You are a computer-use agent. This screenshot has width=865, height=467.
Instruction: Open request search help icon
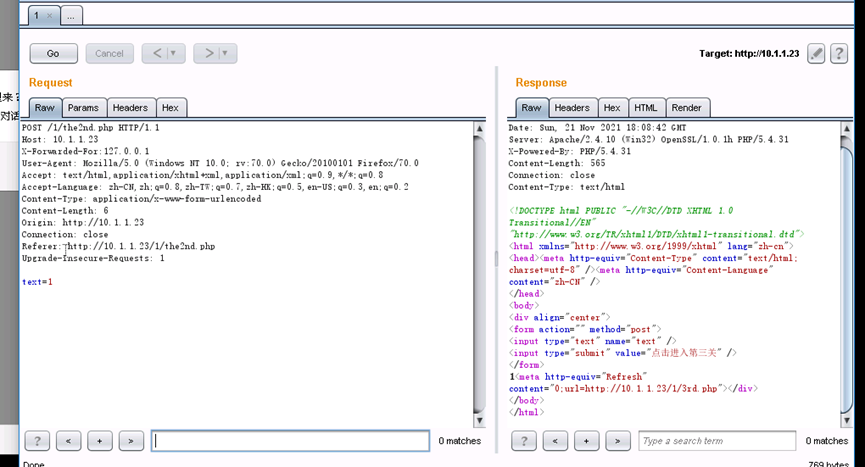[x=38, y=441]
